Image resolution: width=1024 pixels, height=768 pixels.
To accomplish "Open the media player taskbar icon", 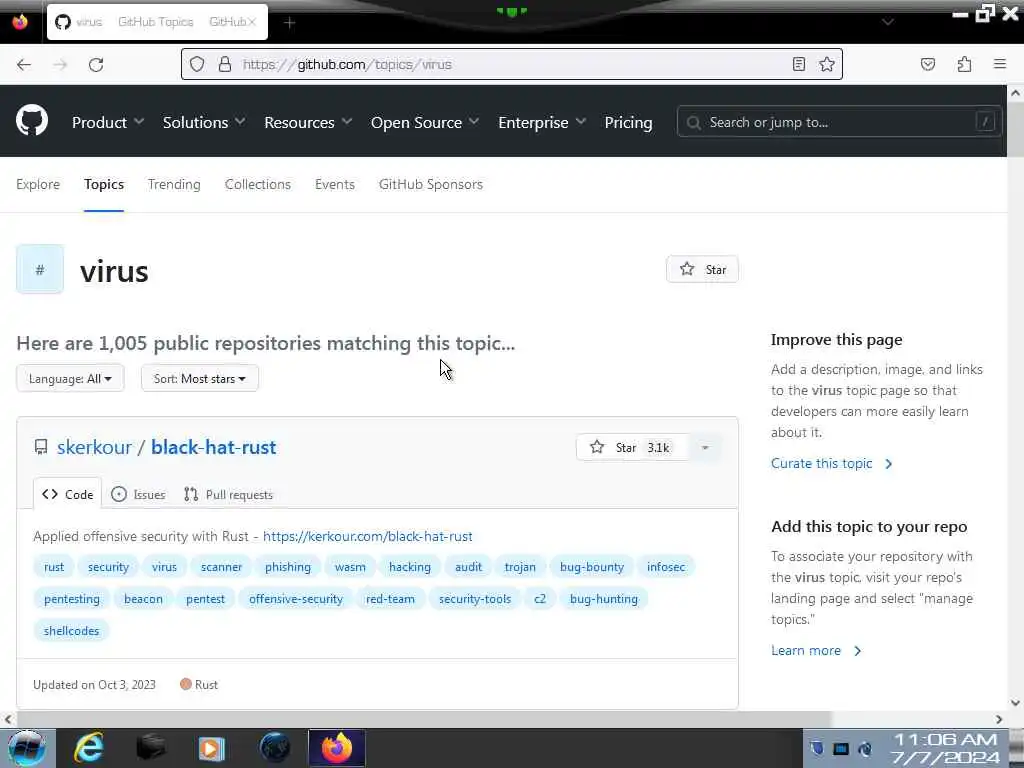I will click(212, 748).
